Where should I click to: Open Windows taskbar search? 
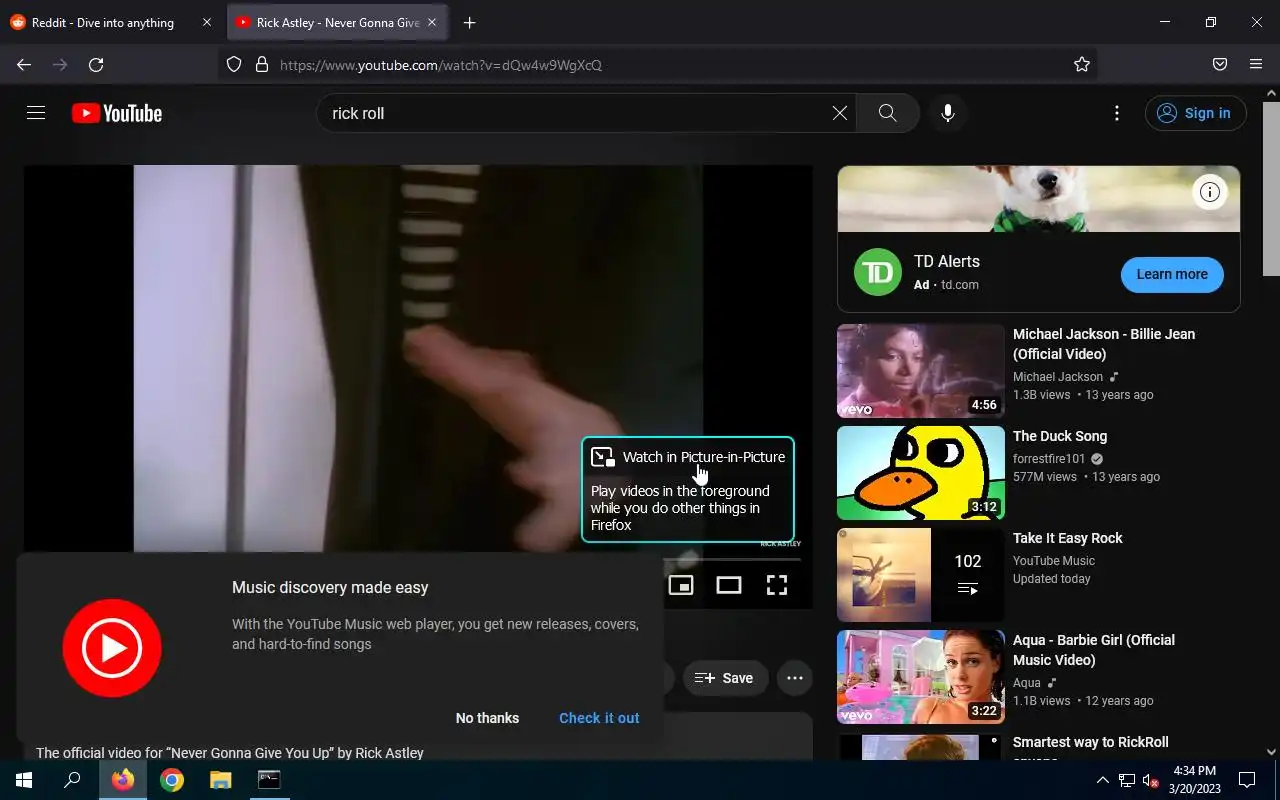click(72, 780)
